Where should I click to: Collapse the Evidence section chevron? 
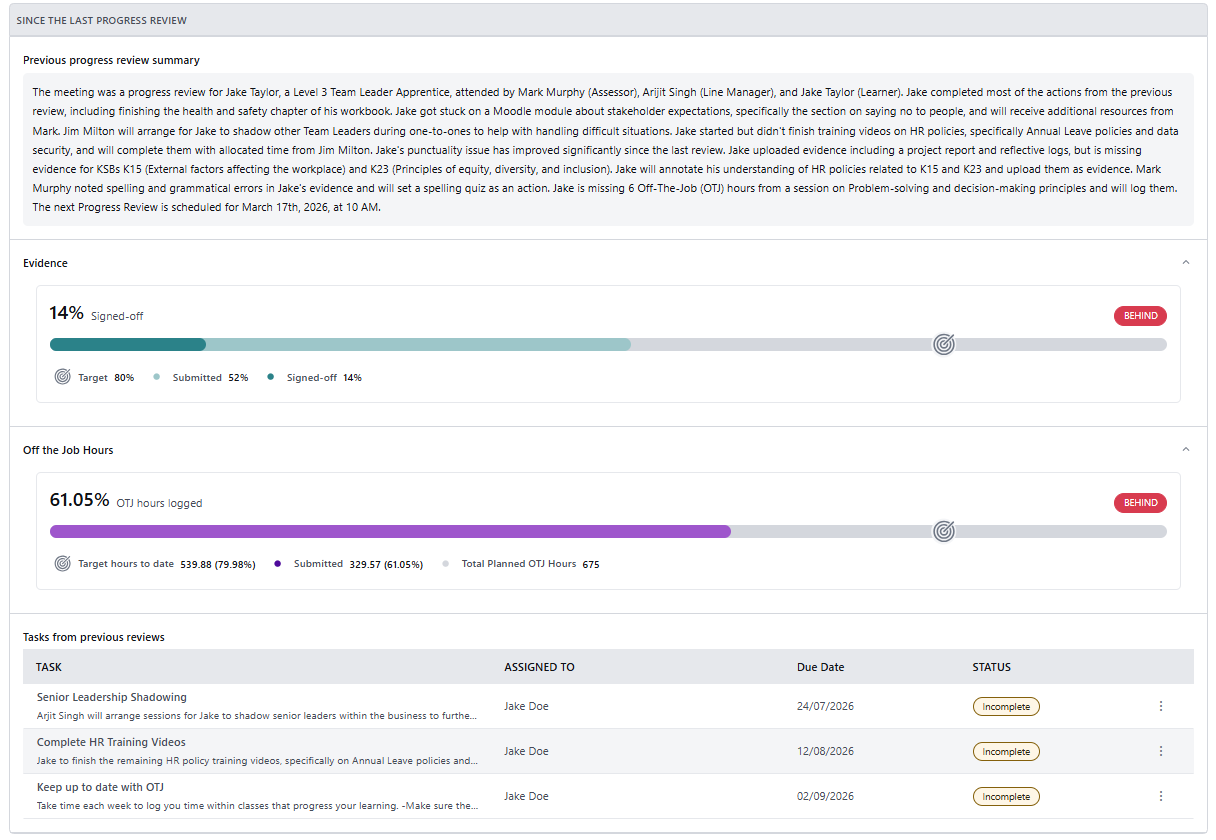[1186, 263]
